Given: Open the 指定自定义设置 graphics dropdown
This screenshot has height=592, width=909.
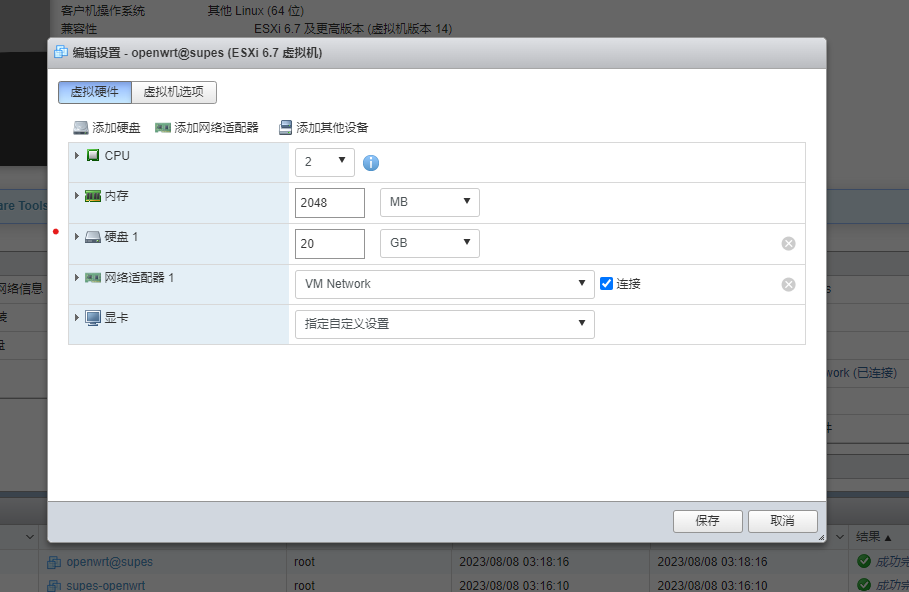Looking at the screenshot, I should 444,324.
